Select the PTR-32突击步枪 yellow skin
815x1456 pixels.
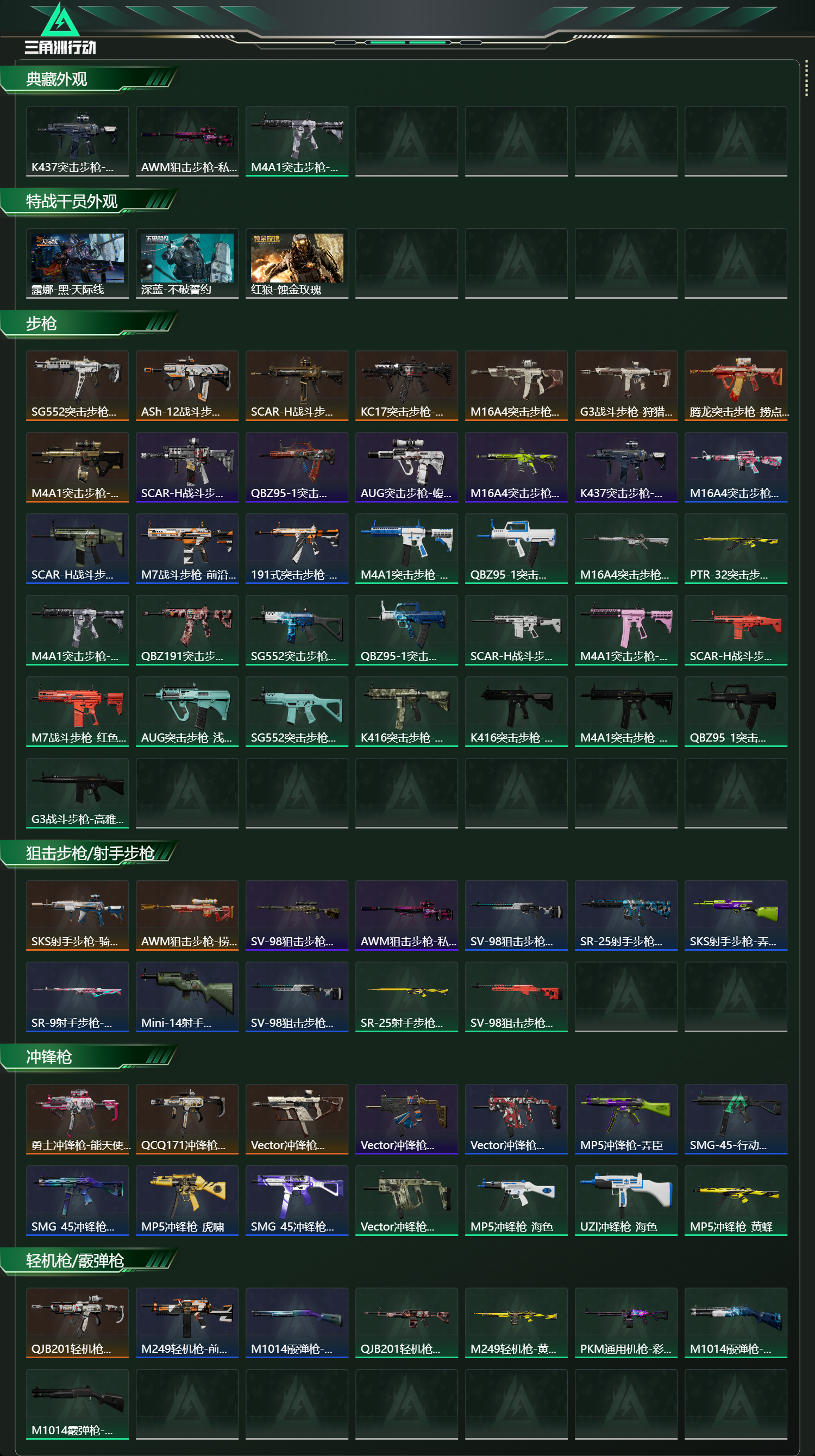736,548
